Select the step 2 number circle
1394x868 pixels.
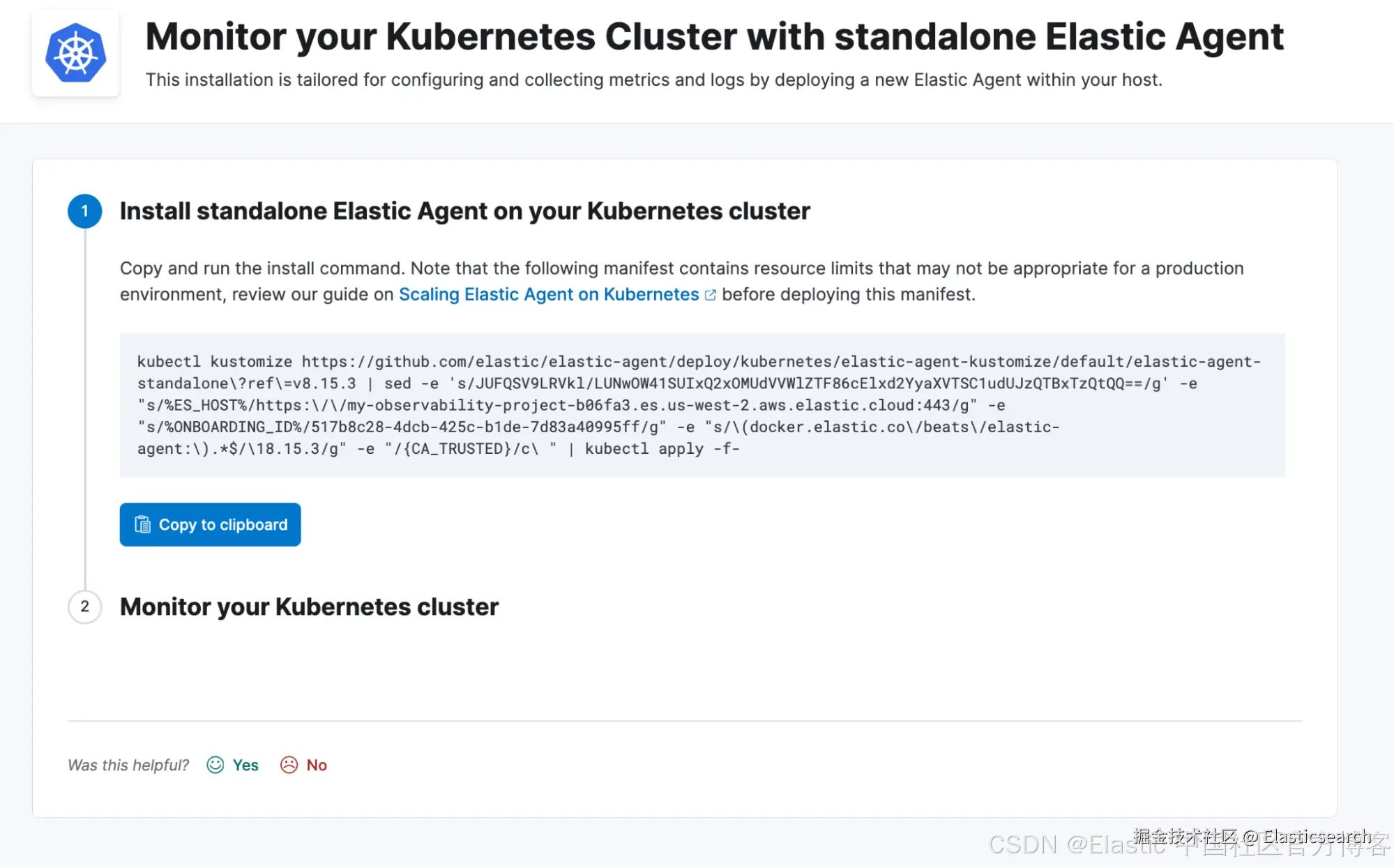84,607
